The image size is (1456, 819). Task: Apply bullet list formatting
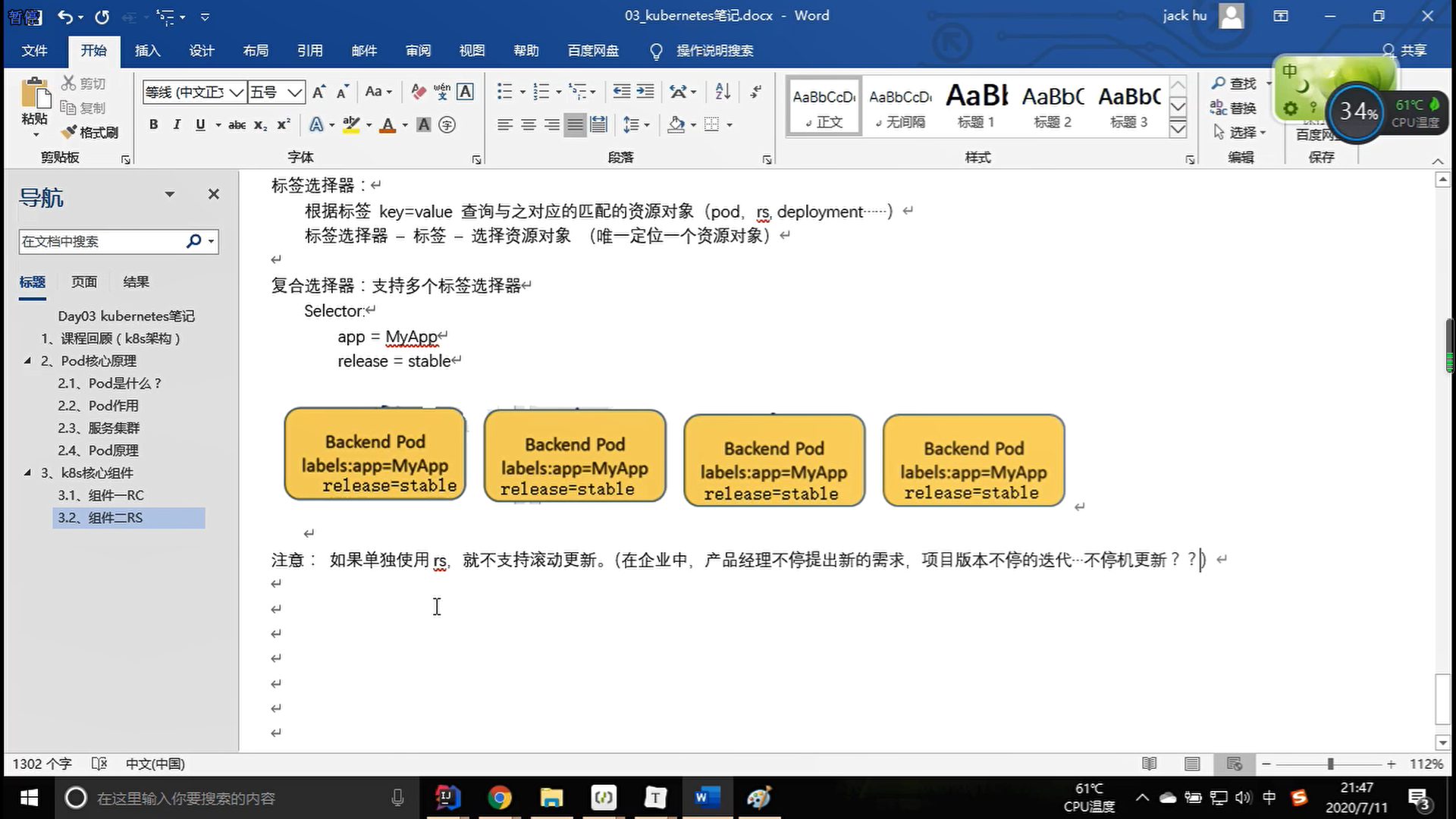click(505, 92)
